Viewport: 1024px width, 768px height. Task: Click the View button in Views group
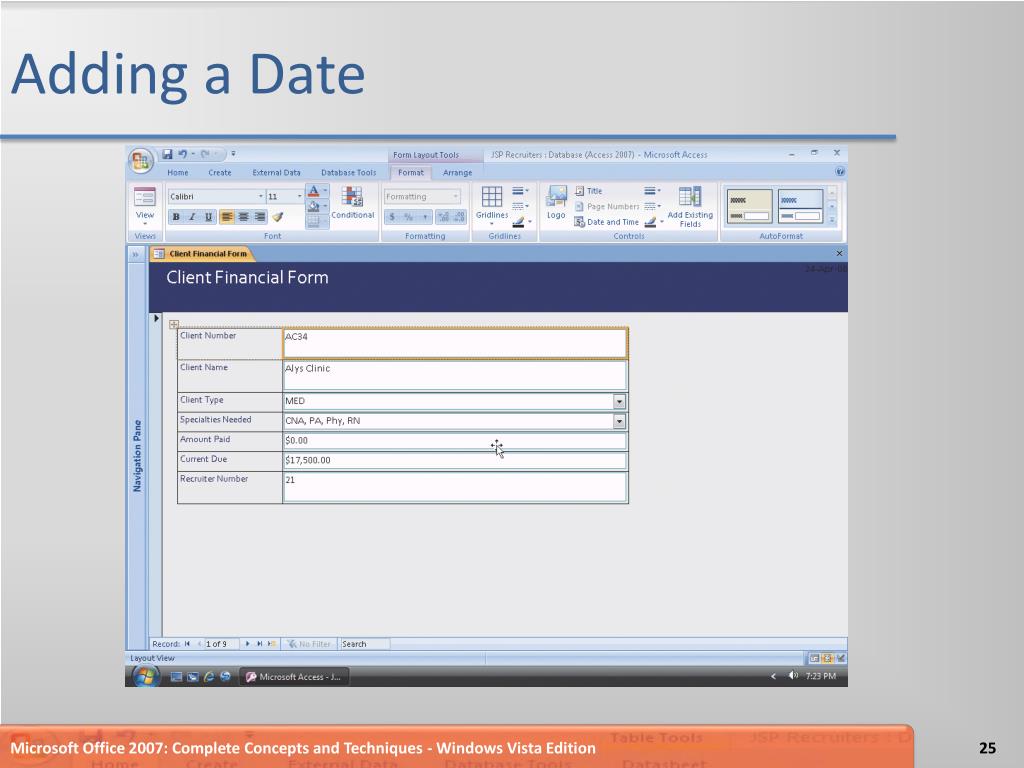click(144, 205)
